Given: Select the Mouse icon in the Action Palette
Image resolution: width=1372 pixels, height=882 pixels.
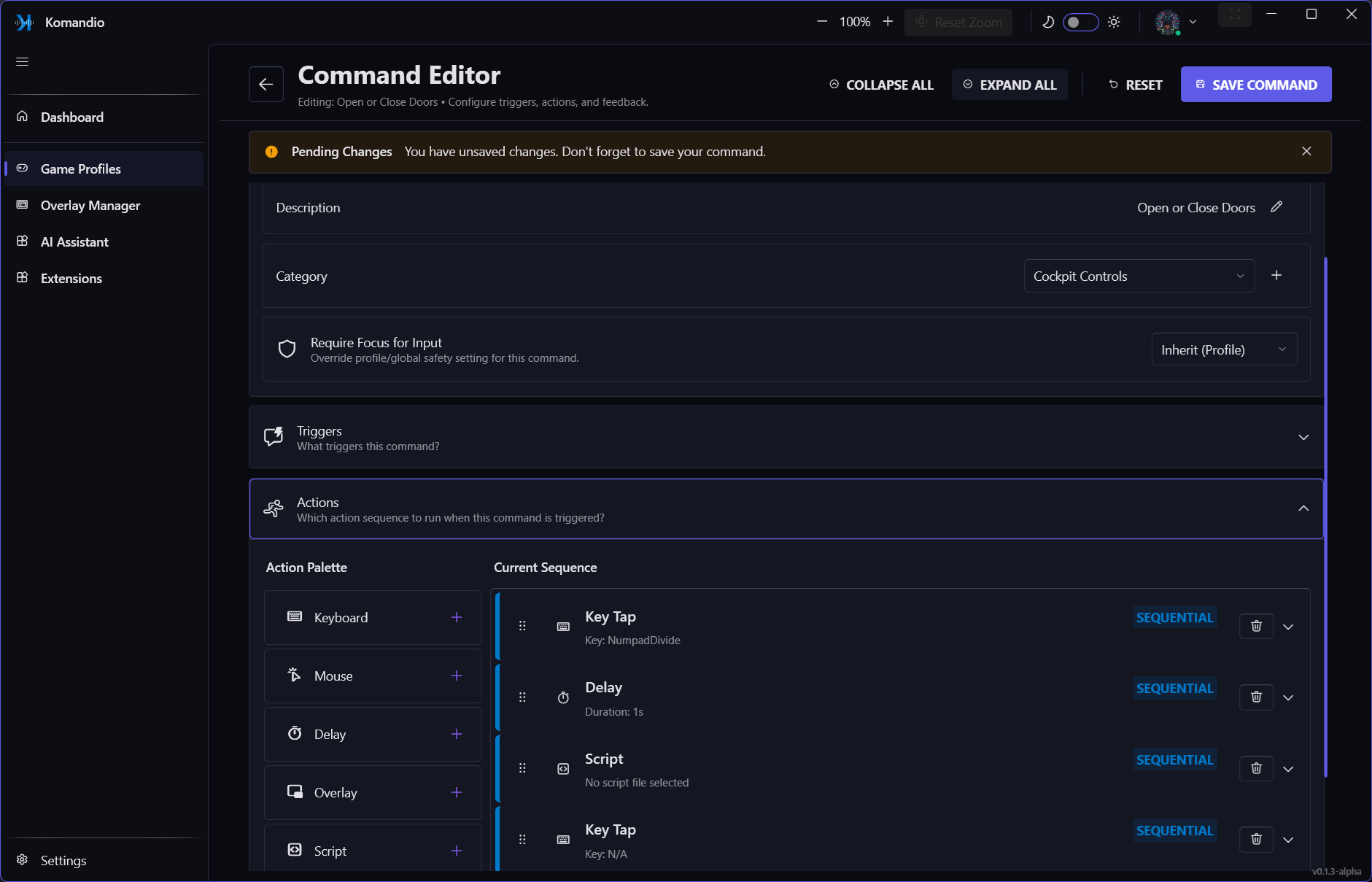Looking at the screenshot, I should 294,676.
